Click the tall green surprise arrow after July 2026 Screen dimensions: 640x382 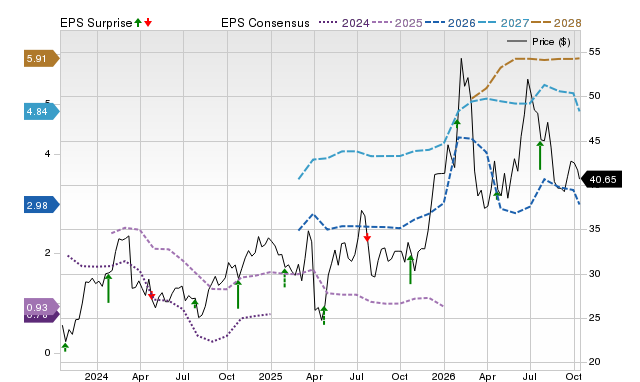[x=540, y=155]
